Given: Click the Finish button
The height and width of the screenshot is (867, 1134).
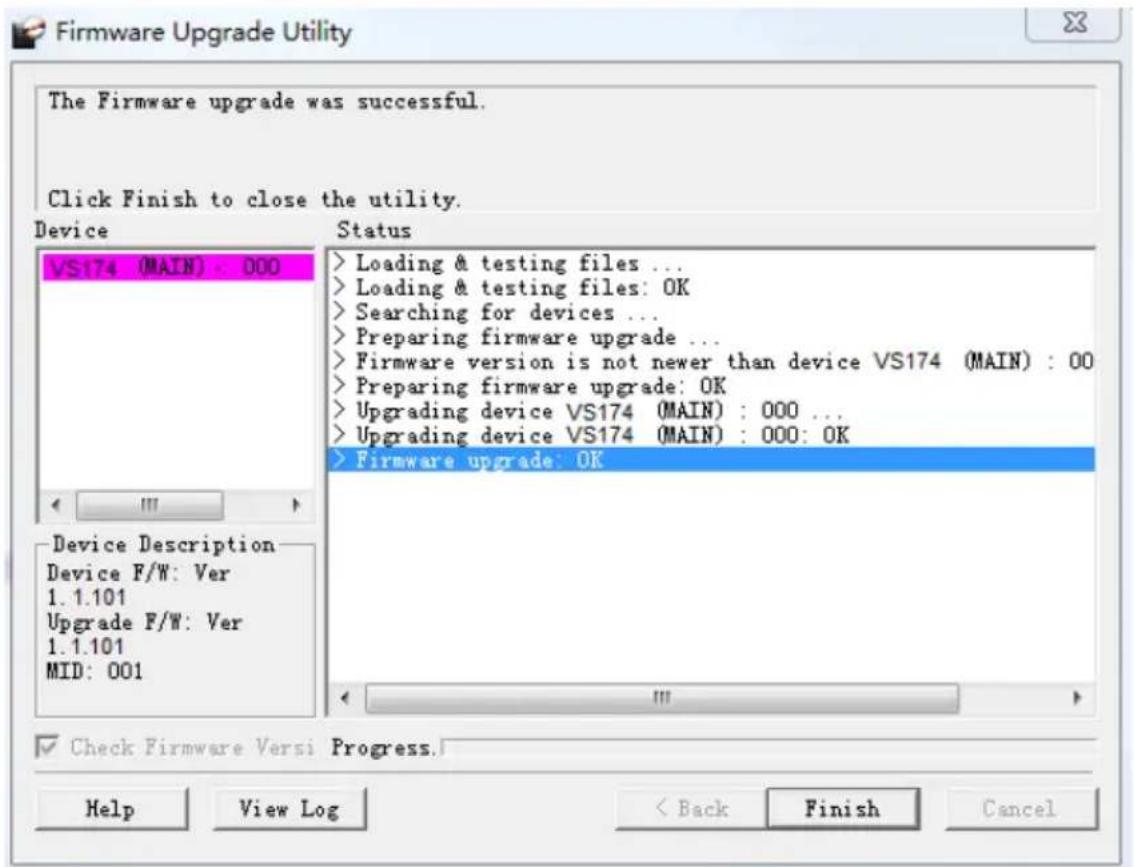Looking at the screenshot, I should [x=843, y=808].
